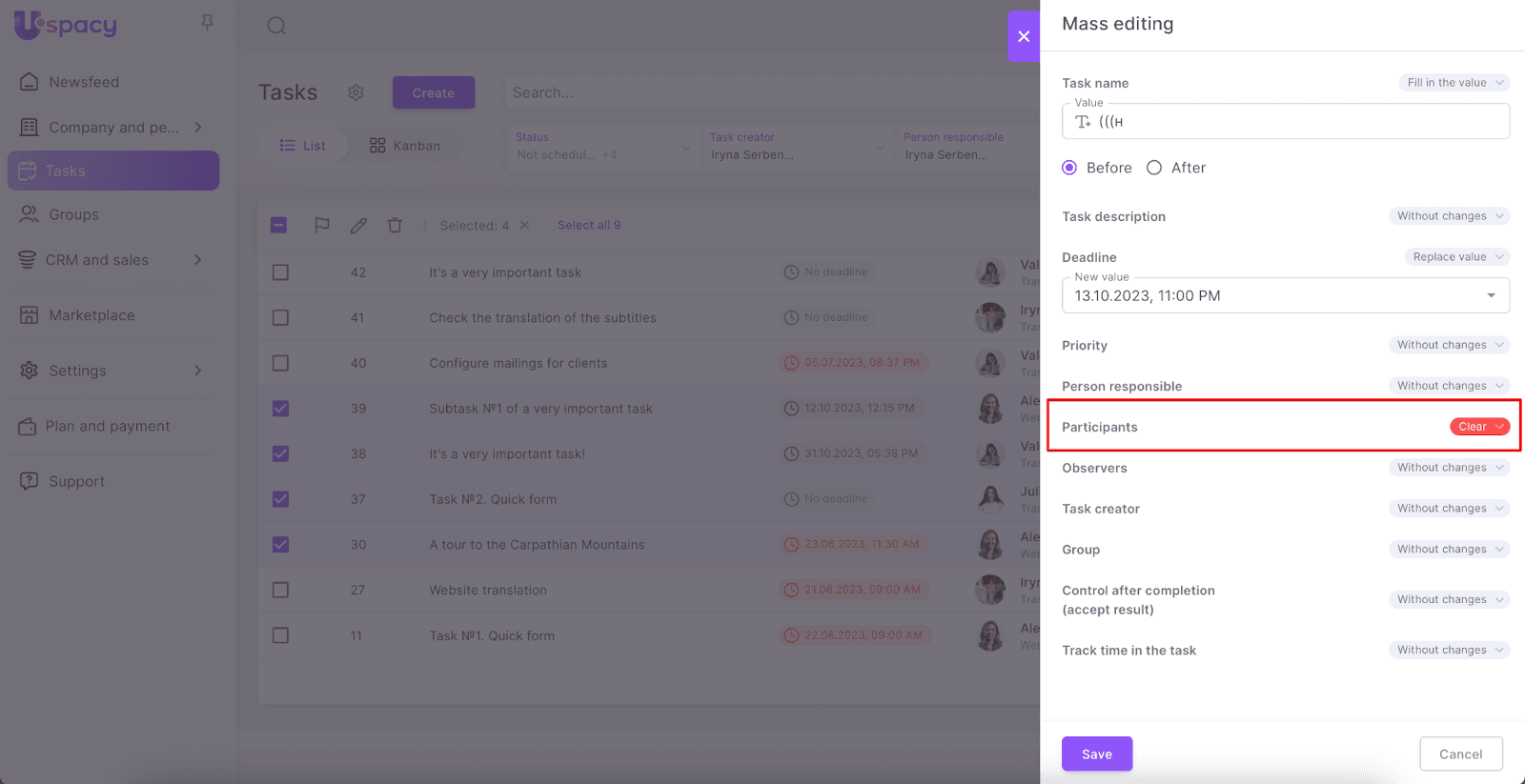This screenshot has height=784, width=1525.
Task: Close the Mass editing panel with X
Action: tap(1024, 36)
